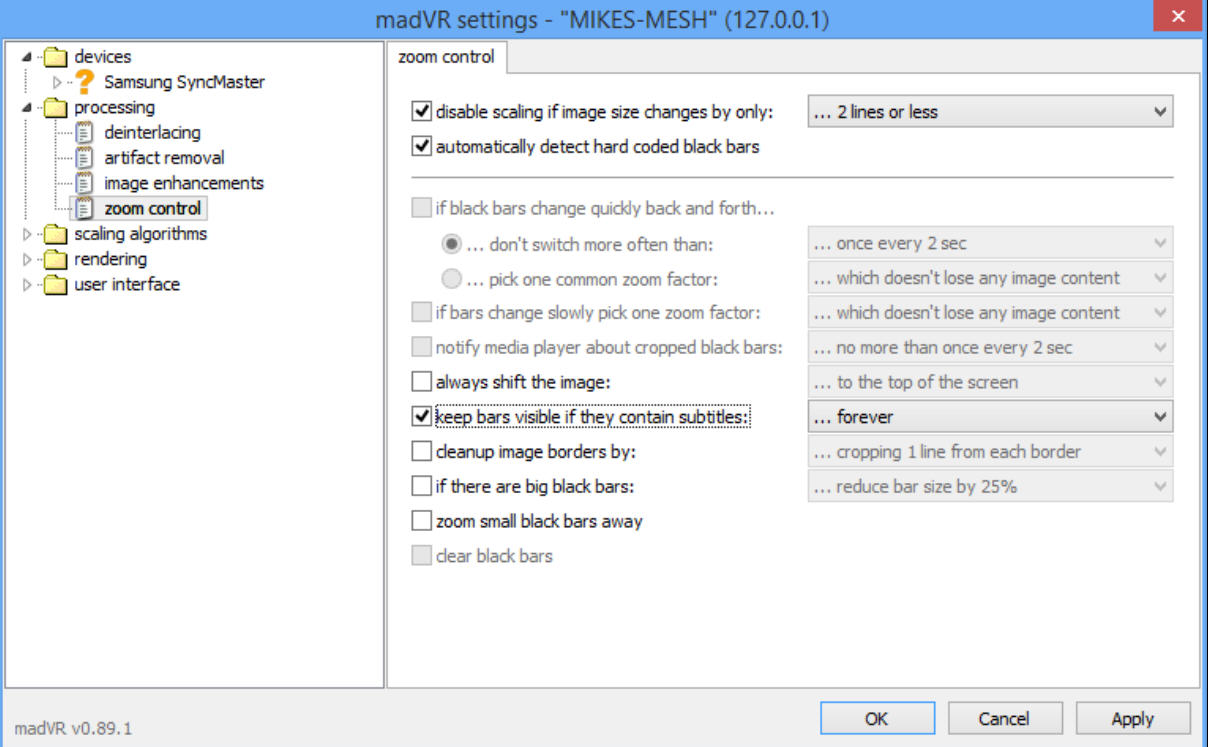Close the madVR settings window
This screenshot has height=747, width=1208.
point(1177,17)
